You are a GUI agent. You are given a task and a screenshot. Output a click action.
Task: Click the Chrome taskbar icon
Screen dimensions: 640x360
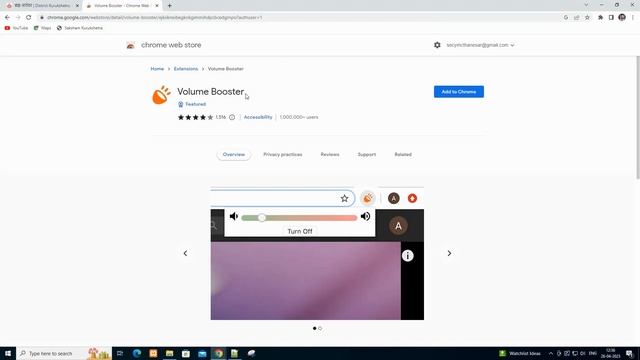(219, 353)
